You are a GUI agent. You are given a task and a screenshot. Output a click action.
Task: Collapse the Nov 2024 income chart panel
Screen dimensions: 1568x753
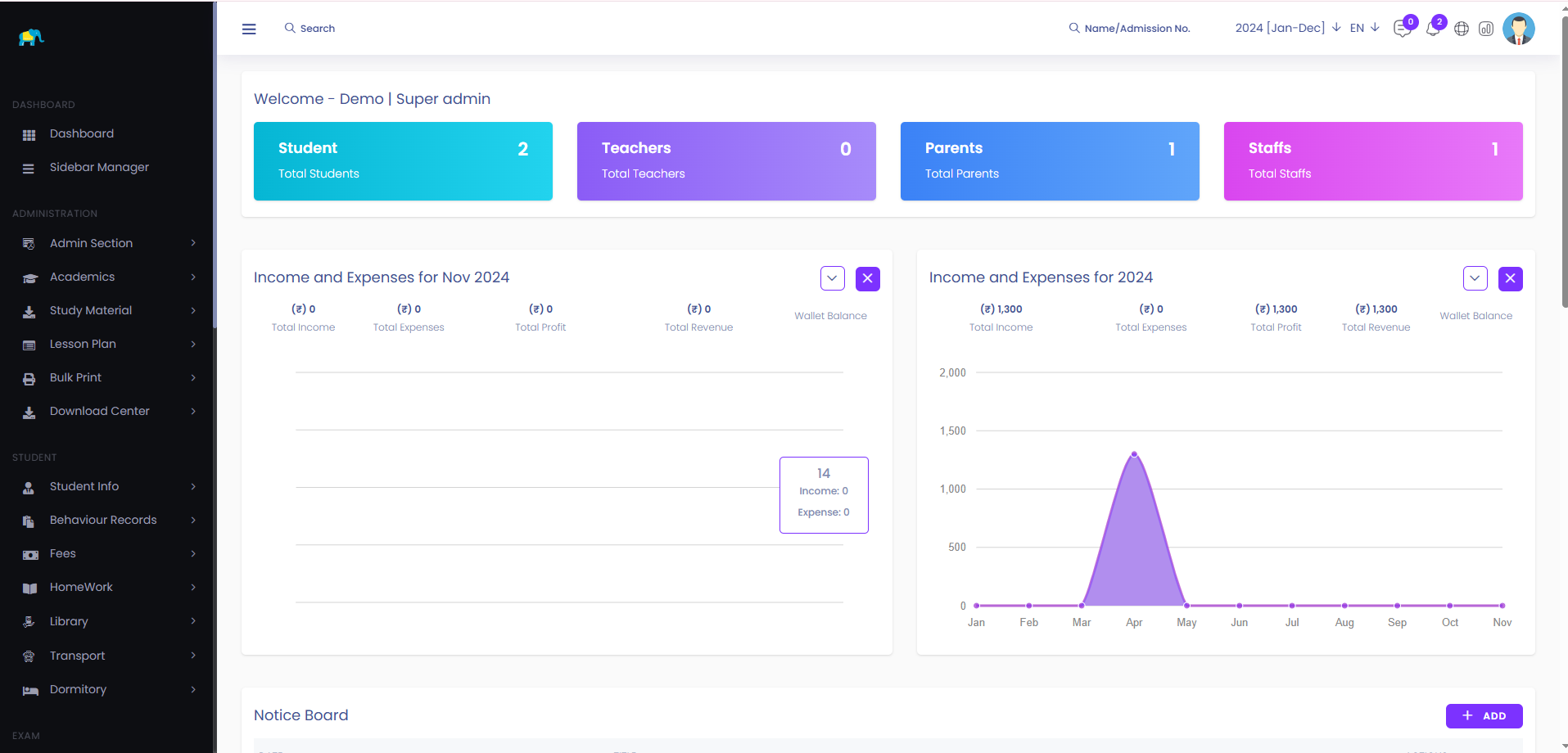pos(832,279)
